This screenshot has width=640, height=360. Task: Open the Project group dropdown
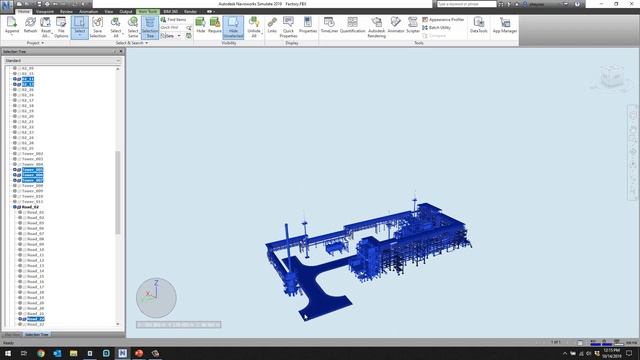[x=35, y=43]
